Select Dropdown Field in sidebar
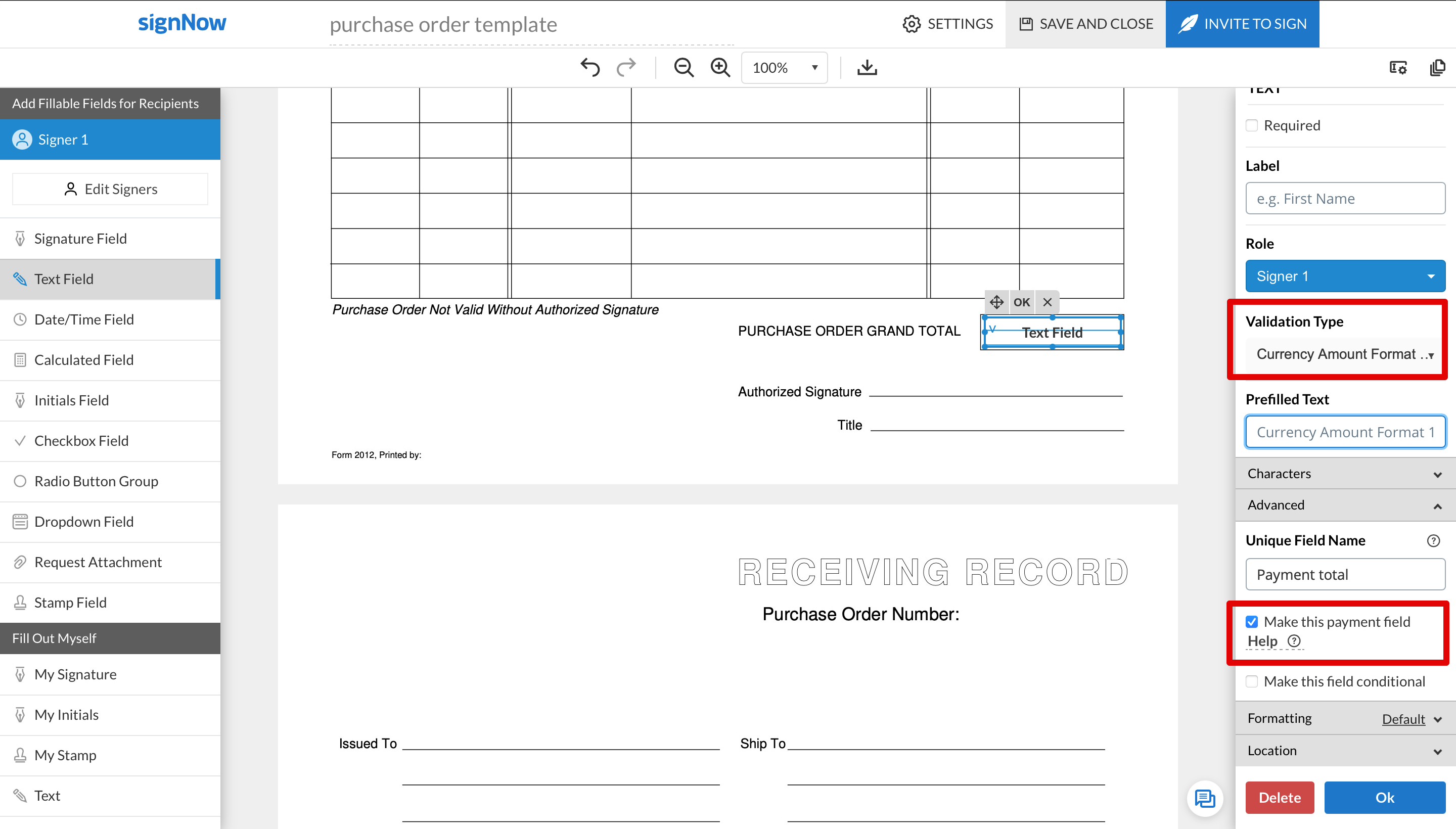 click(84, 522)
